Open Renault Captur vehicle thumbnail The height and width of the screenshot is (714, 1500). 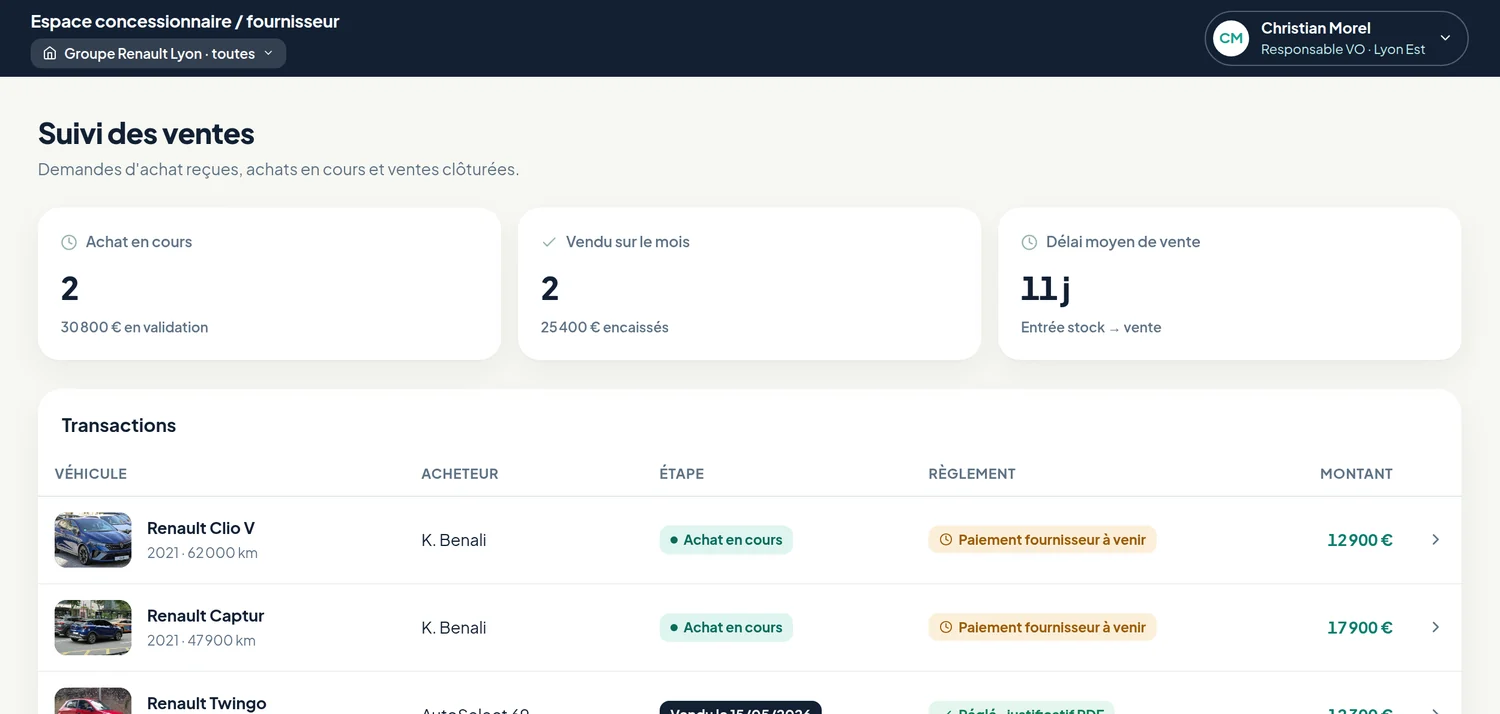pyautogui.click(x=93, y=628)
